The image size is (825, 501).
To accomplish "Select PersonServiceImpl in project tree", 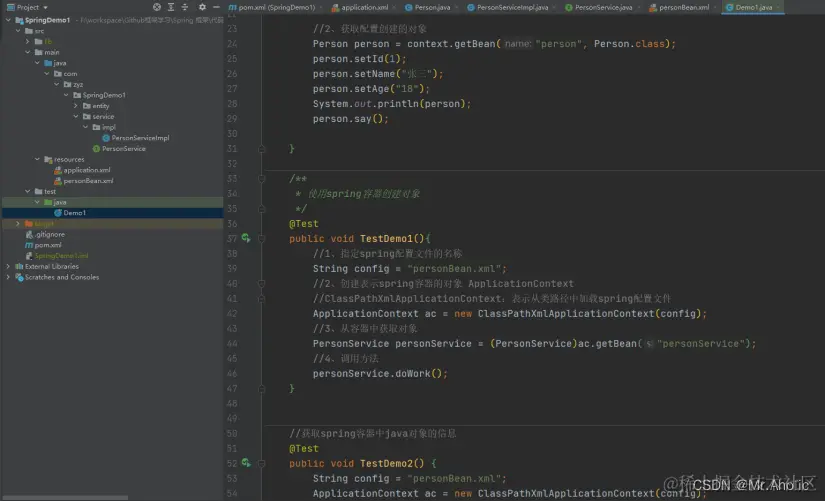I will click(x=140, y=138).
